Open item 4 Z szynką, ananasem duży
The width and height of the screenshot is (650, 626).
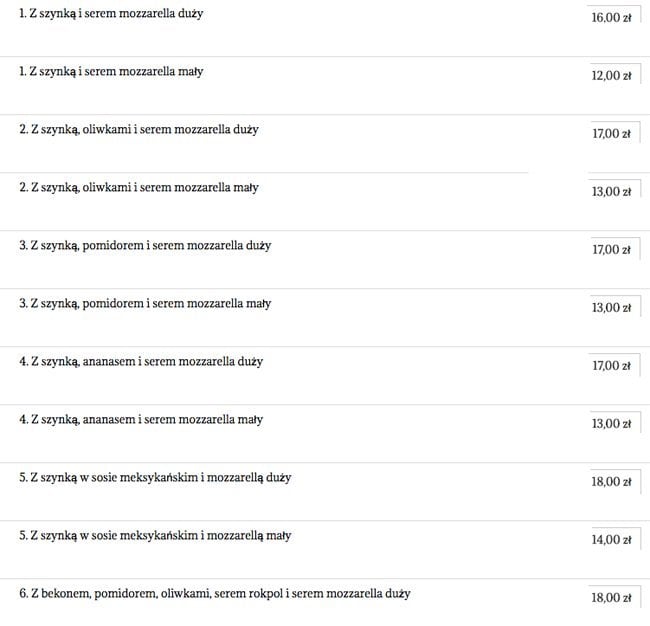tap(141, 362)
